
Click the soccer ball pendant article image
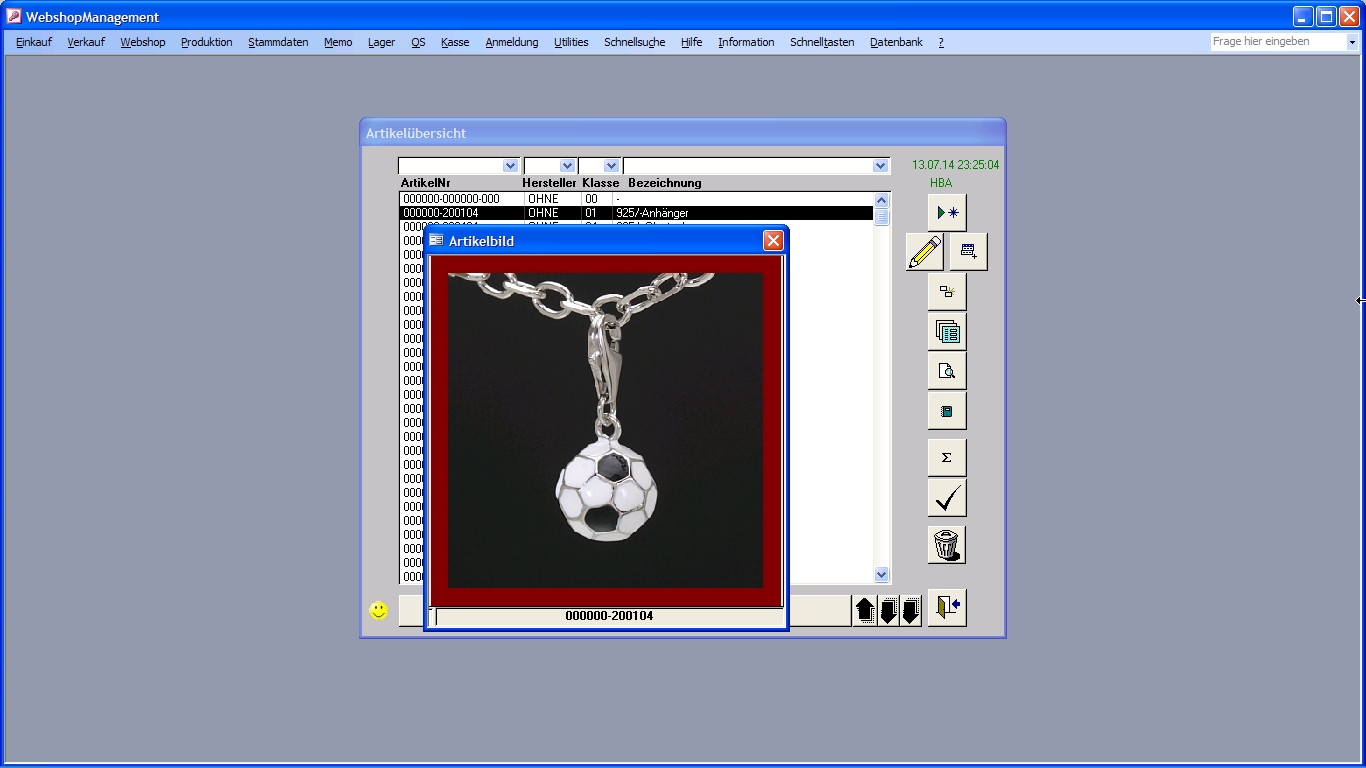point(605,430)
